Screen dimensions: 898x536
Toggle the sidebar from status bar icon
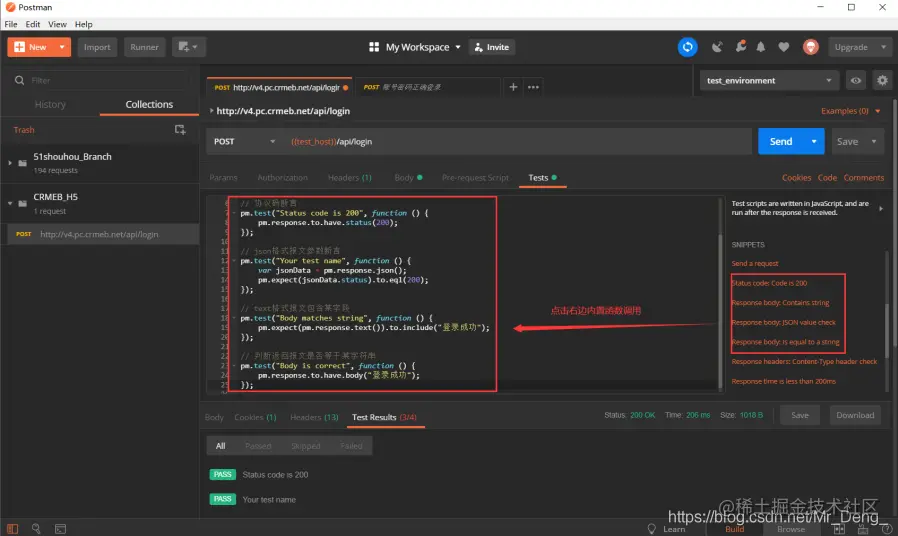(x=13, y=529)
